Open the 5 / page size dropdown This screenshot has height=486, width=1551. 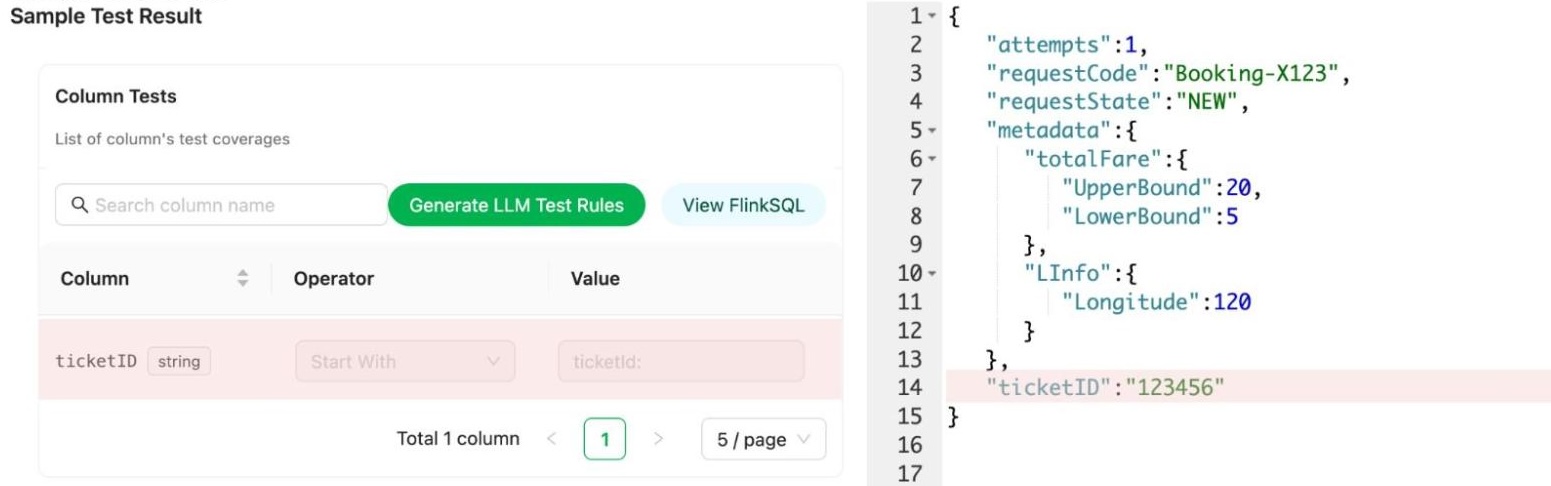point(764,439)
